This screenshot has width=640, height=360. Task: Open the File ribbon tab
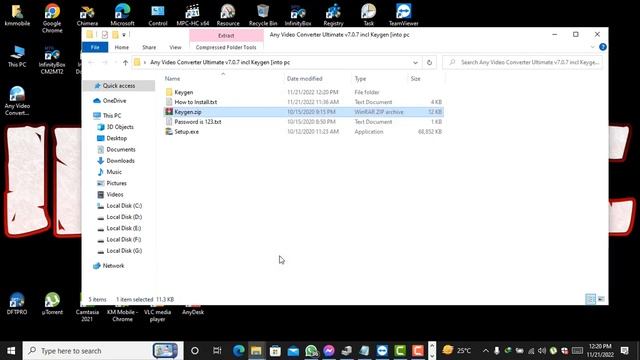pos(95,47)
